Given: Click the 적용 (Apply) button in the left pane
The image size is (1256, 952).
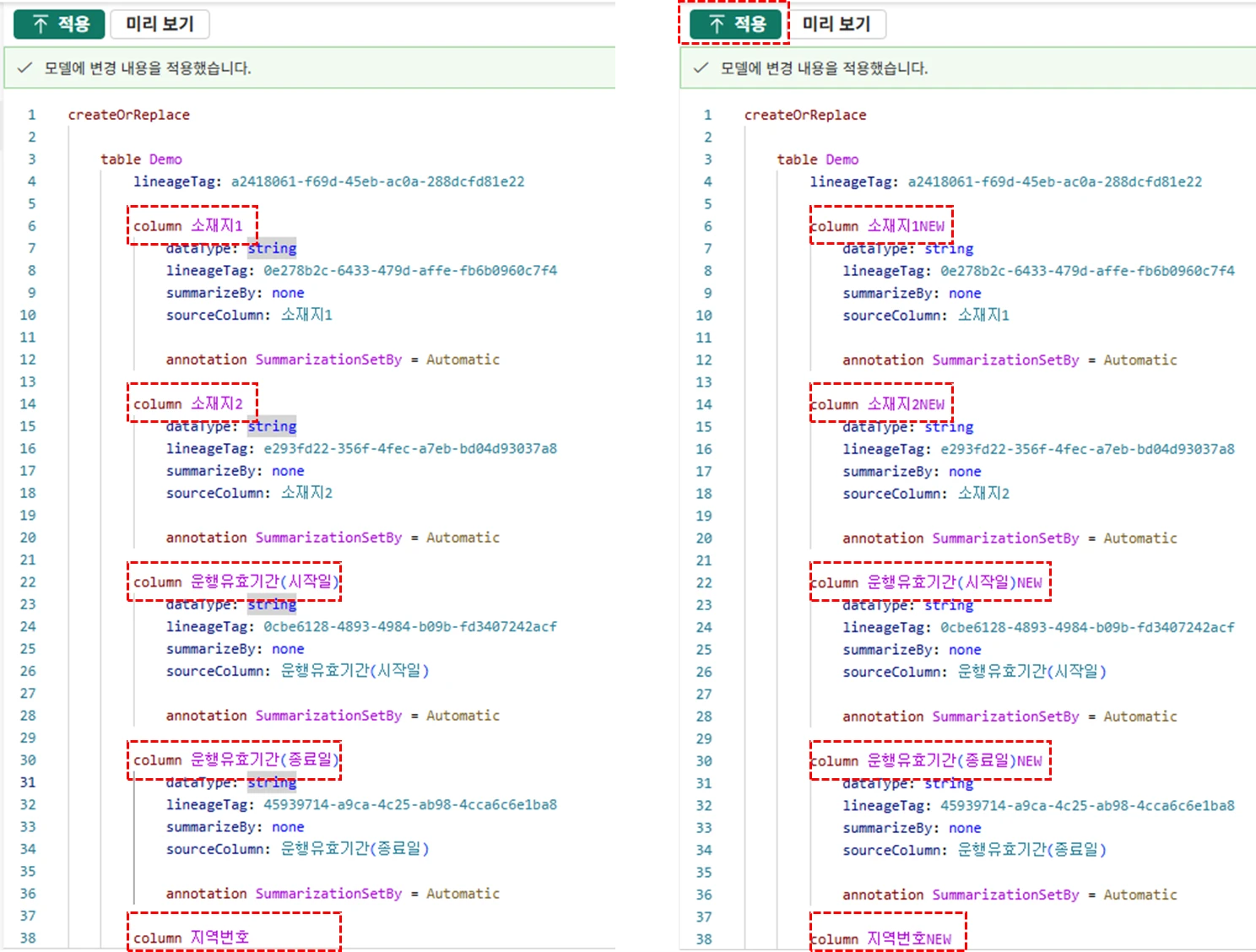Looking at the screenshot, I should [59, 24].
